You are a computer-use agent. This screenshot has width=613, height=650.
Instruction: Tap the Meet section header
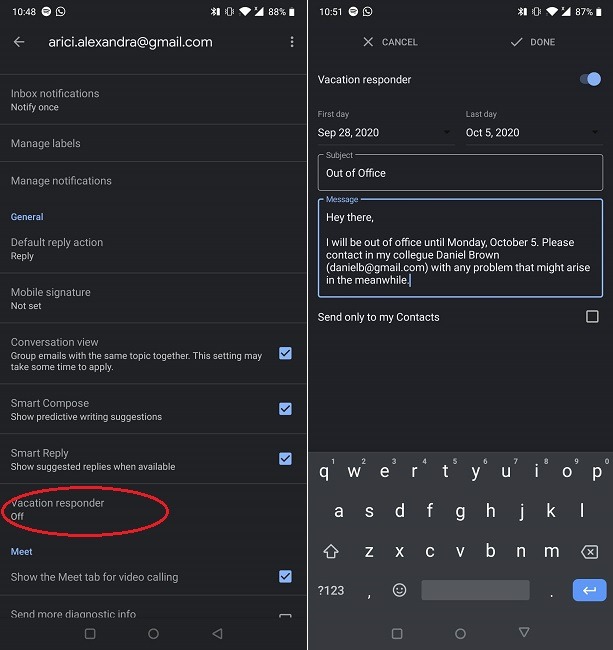point(22,552)
